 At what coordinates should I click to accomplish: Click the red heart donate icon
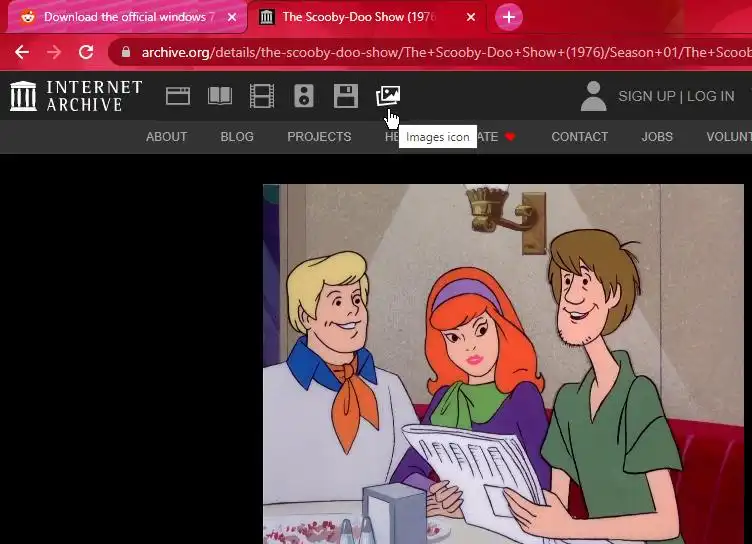(510, 137)
